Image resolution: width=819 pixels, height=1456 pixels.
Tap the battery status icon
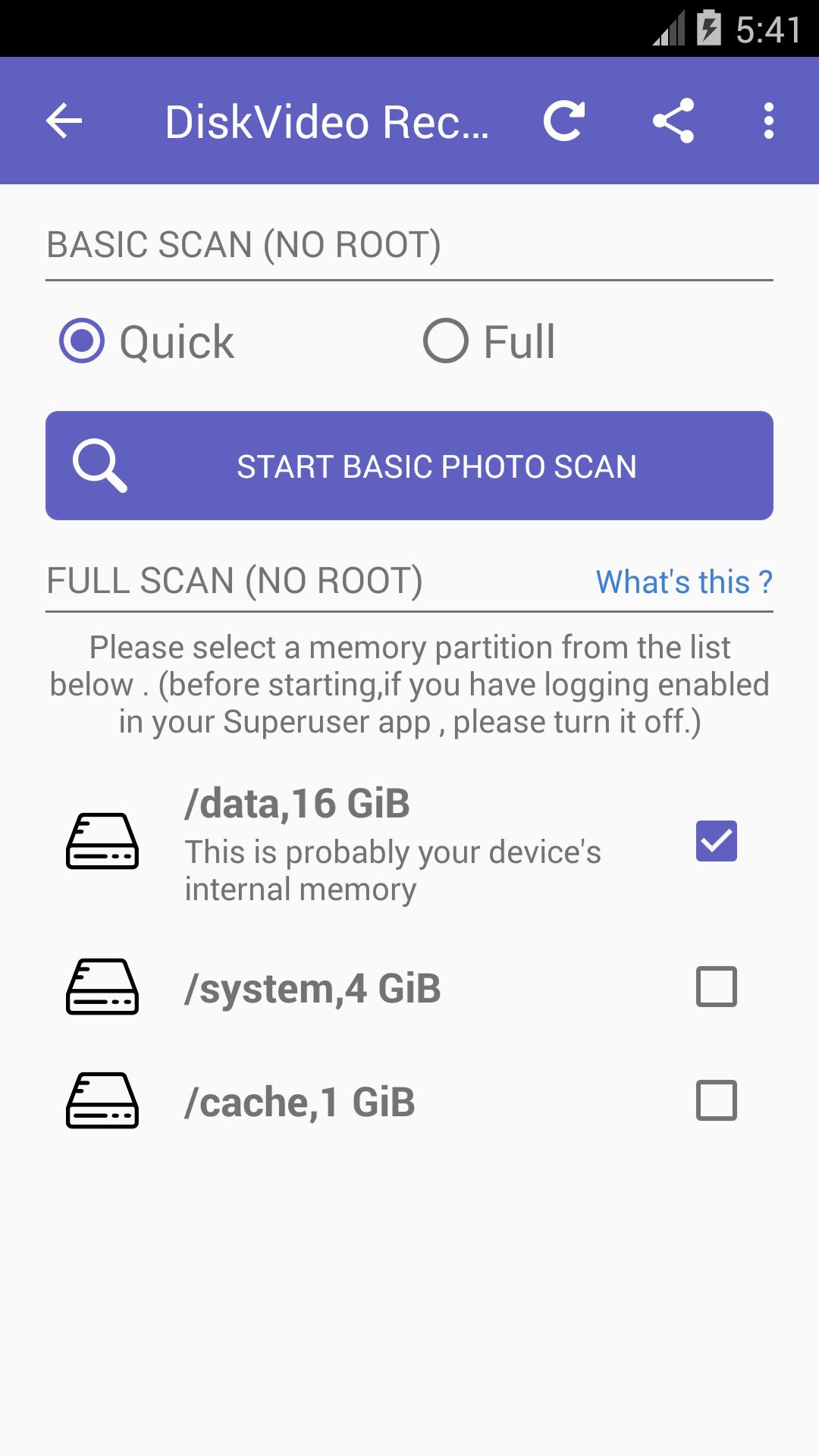tap(709, 29)
